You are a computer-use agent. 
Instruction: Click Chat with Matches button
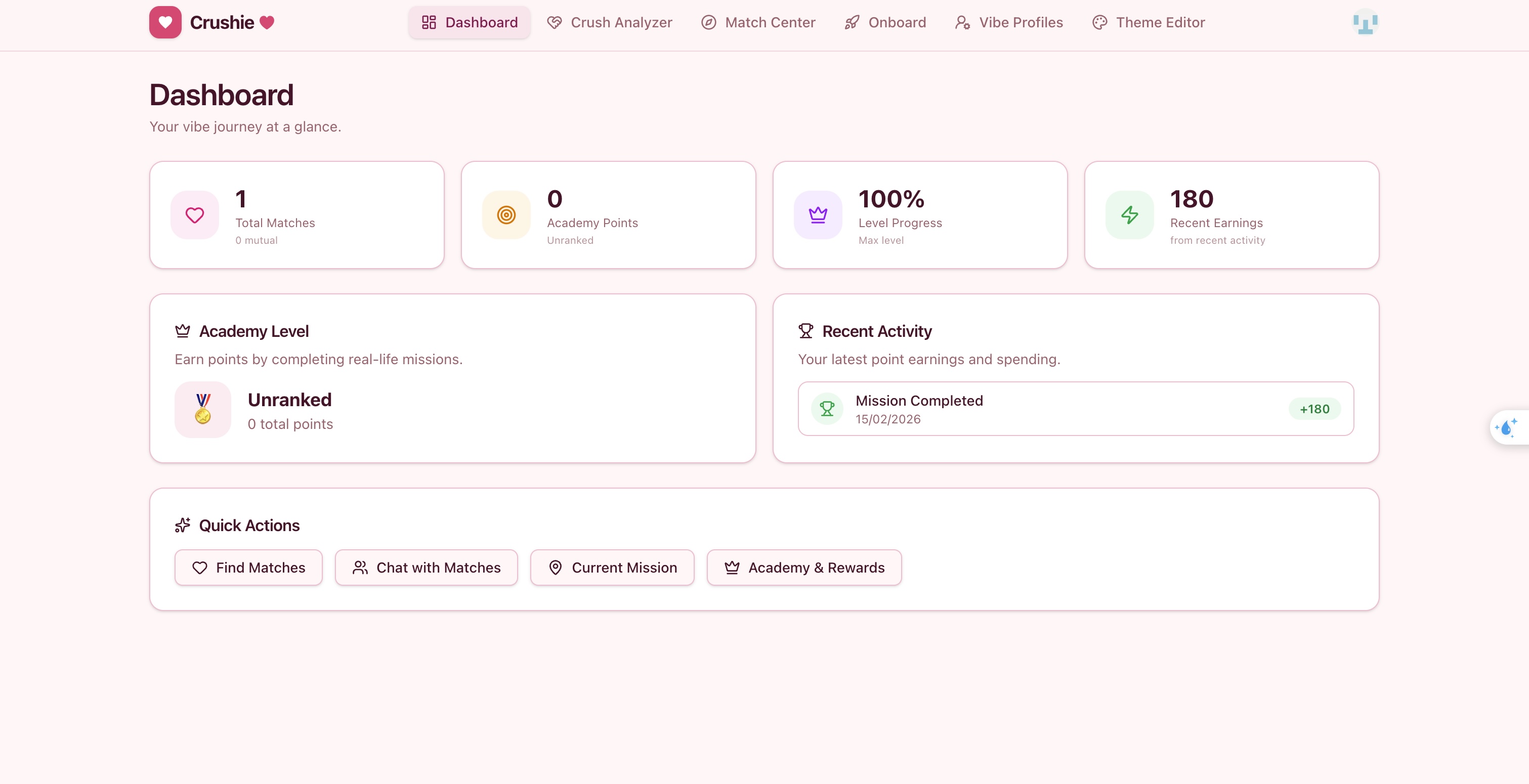[x=426, y=568]
